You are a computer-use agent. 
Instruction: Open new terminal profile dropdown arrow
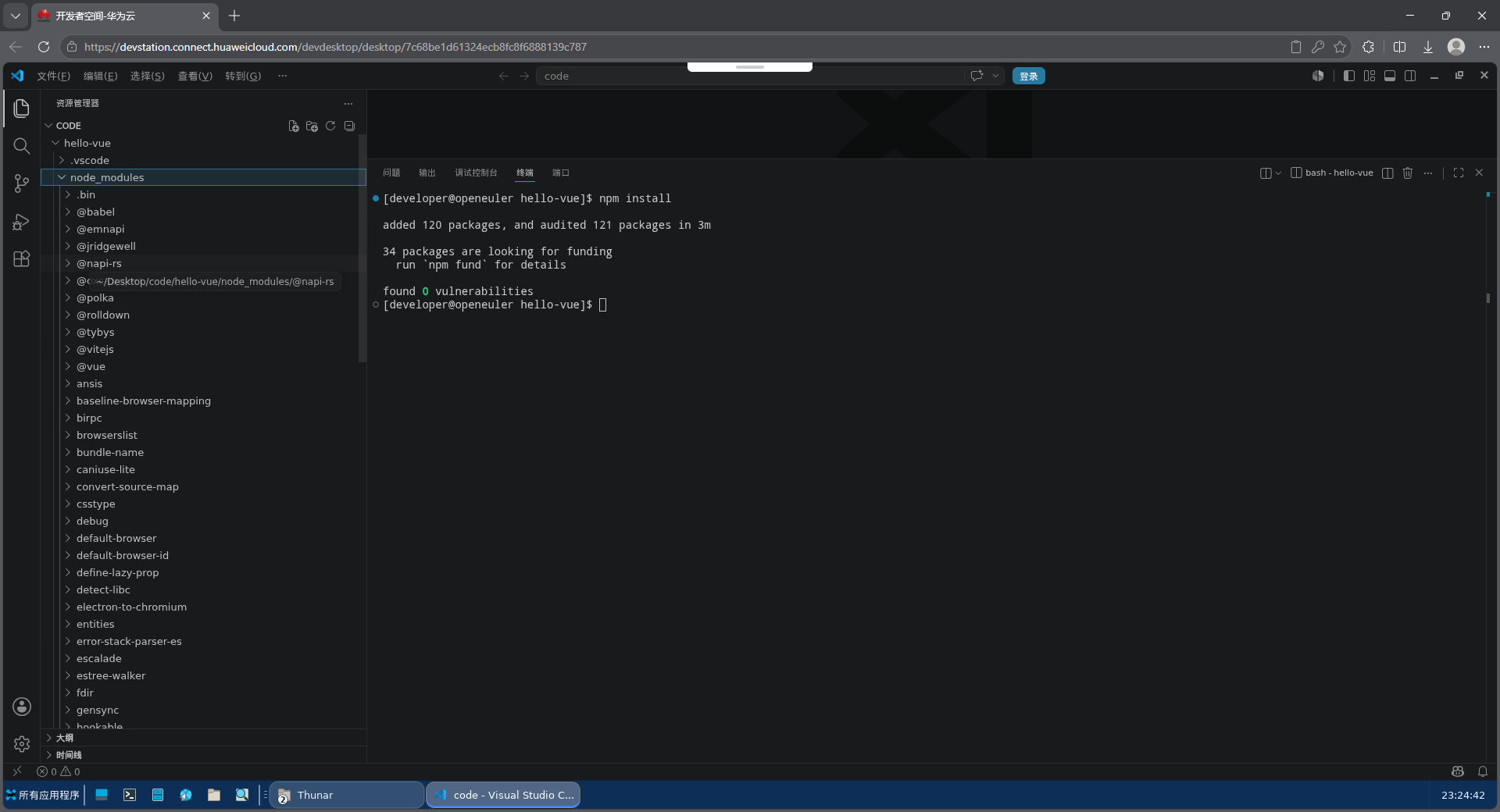tap(1278, 173)
